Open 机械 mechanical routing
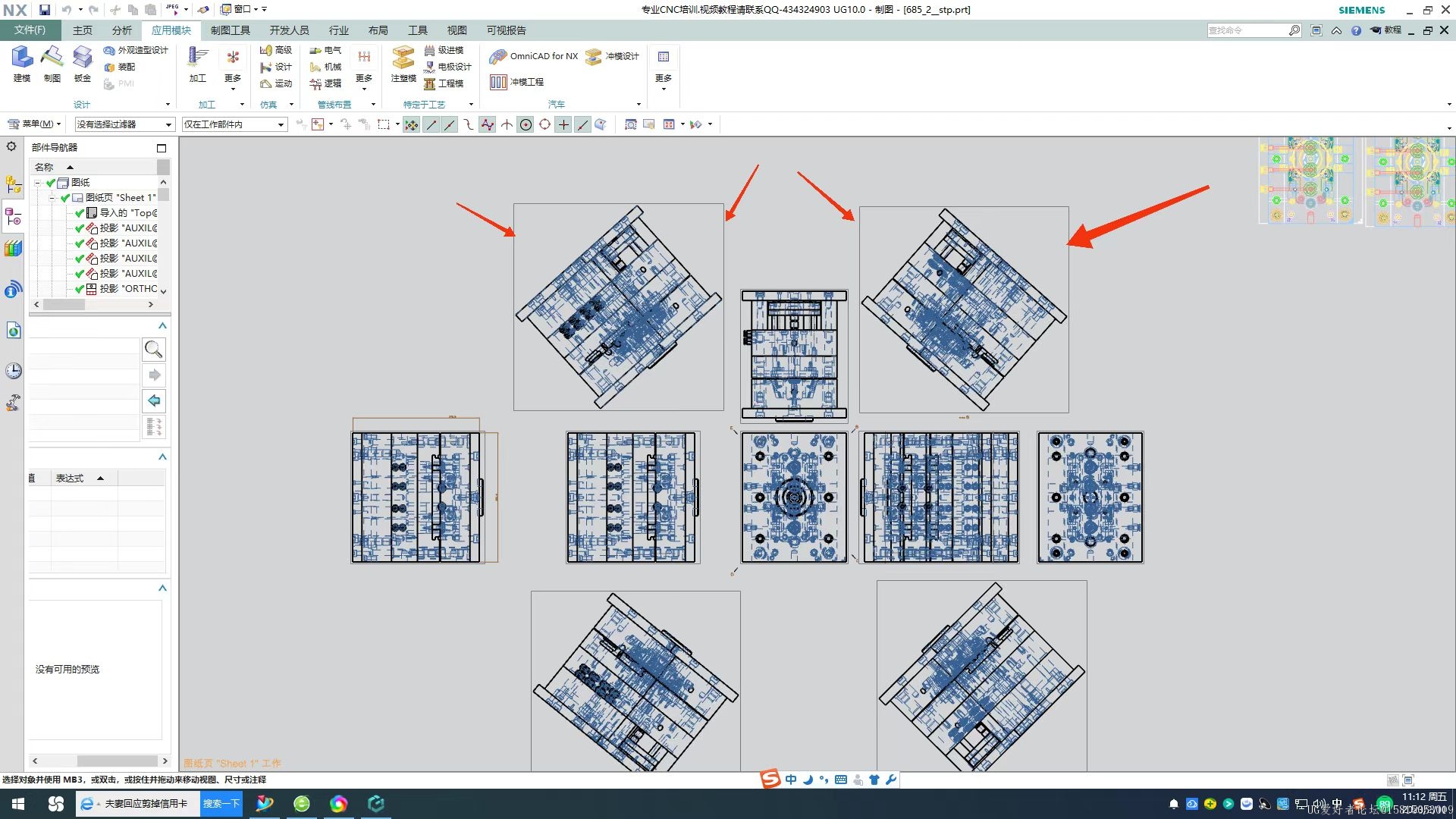Image resolution: width=1456 pixels, height=819 pixels. (325, 67)
